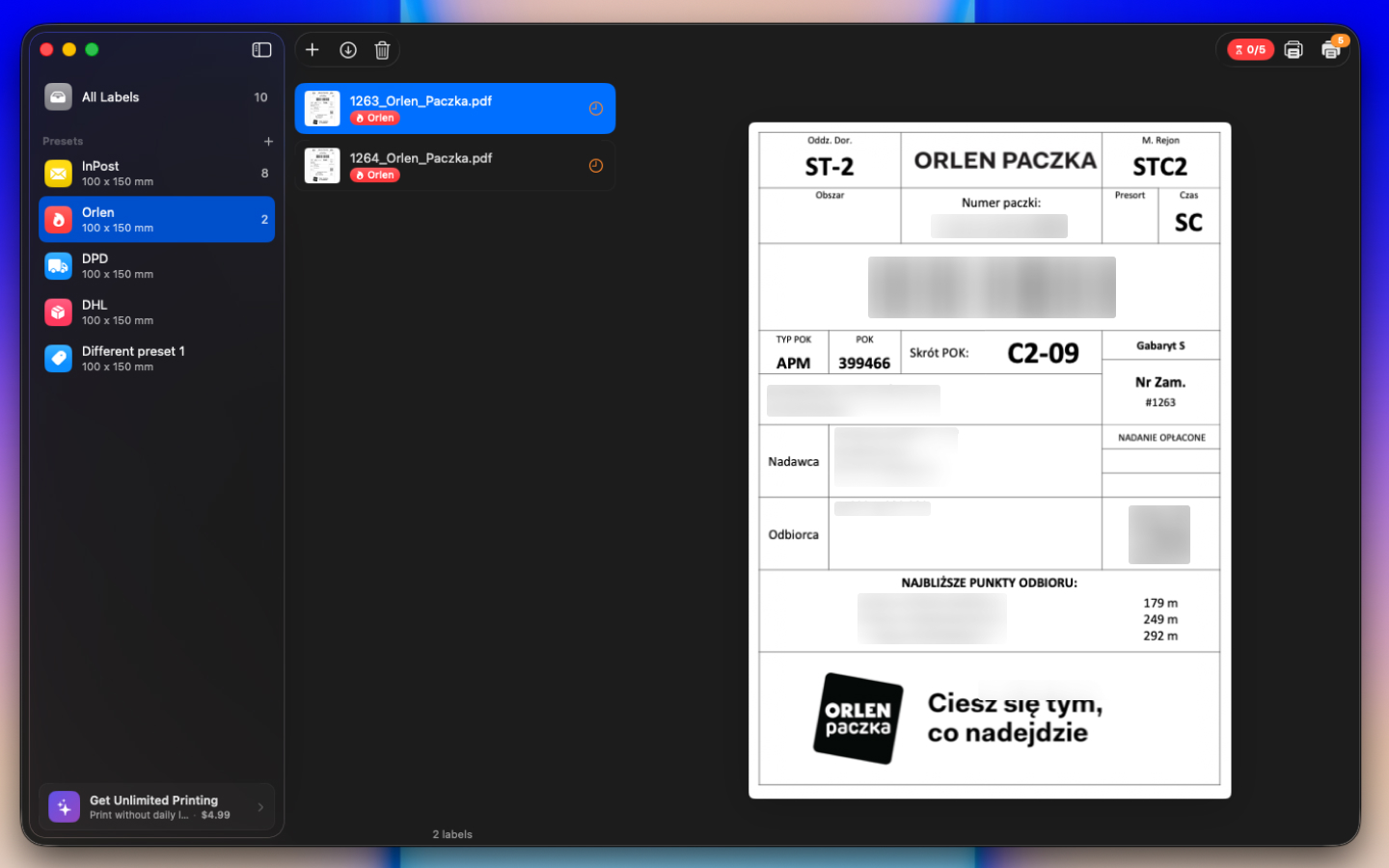Click the Orlen Paczka label preview
Image resolution: width=1389 pixels, height=868 pixels.
(x=990, y=460)
